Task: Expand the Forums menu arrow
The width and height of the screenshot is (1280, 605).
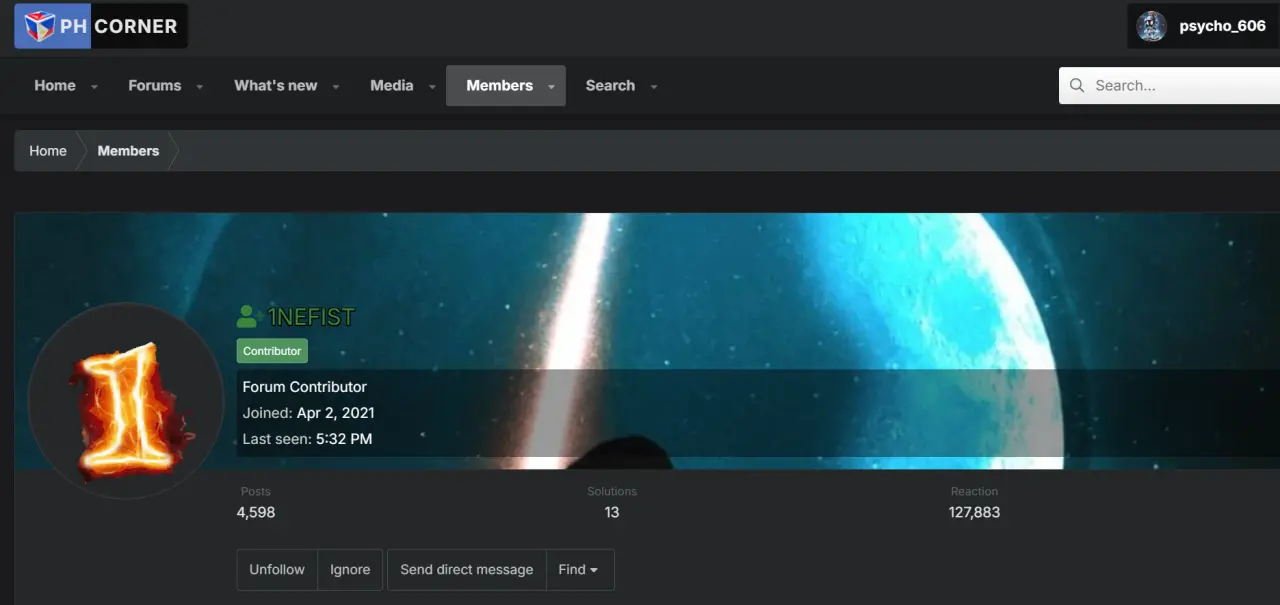Action: [x=199, y=87]
